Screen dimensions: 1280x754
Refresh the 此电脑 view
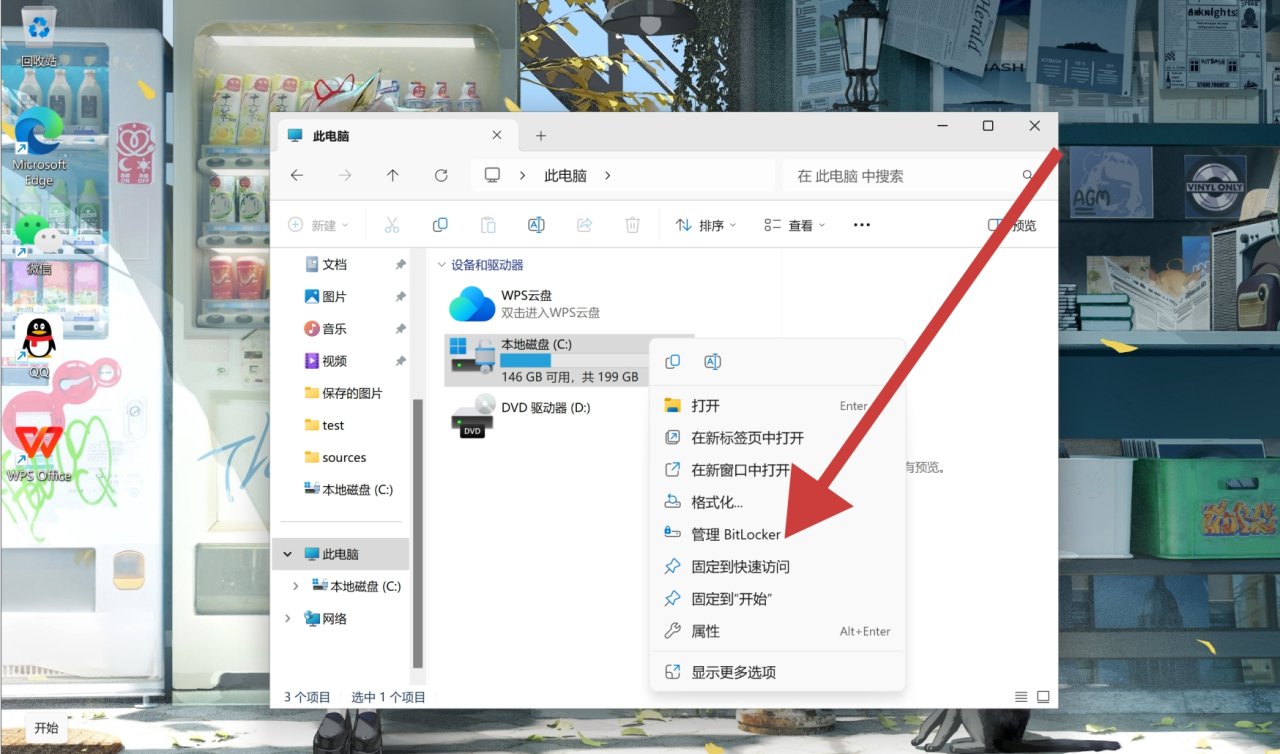click(441, 175)
